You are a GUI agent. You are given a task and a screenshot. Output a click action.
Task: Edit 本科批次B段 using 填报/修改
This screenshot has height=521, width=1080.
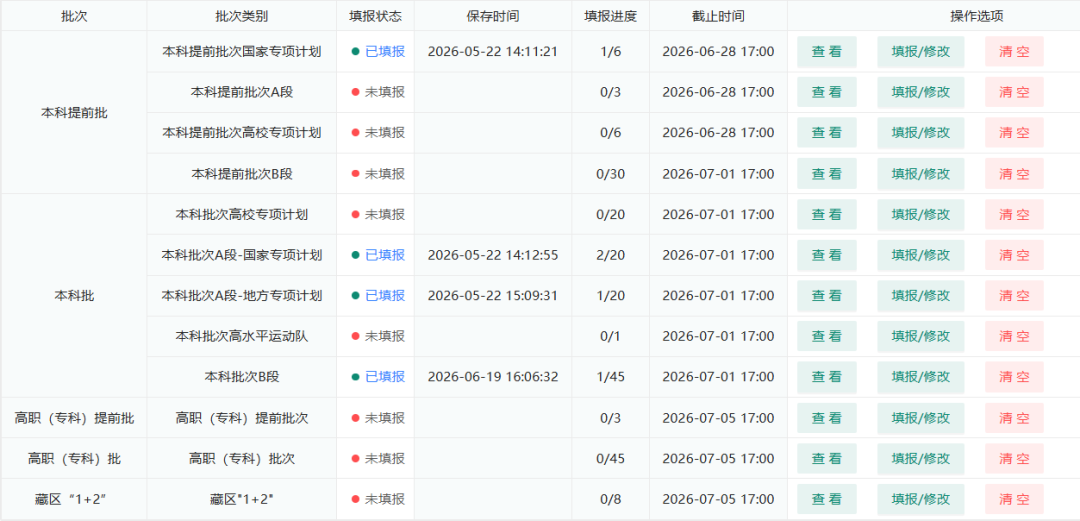point(920,377)
